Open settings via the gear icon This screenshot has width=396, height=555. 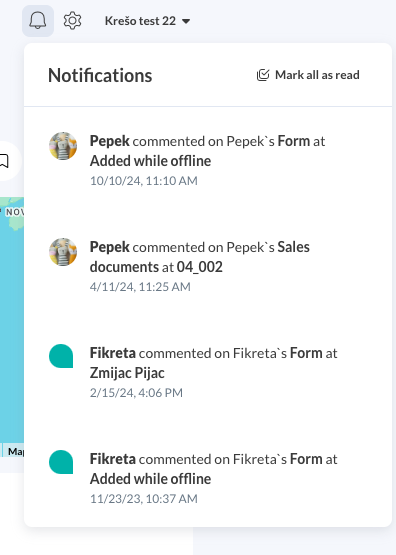[73, 21]
